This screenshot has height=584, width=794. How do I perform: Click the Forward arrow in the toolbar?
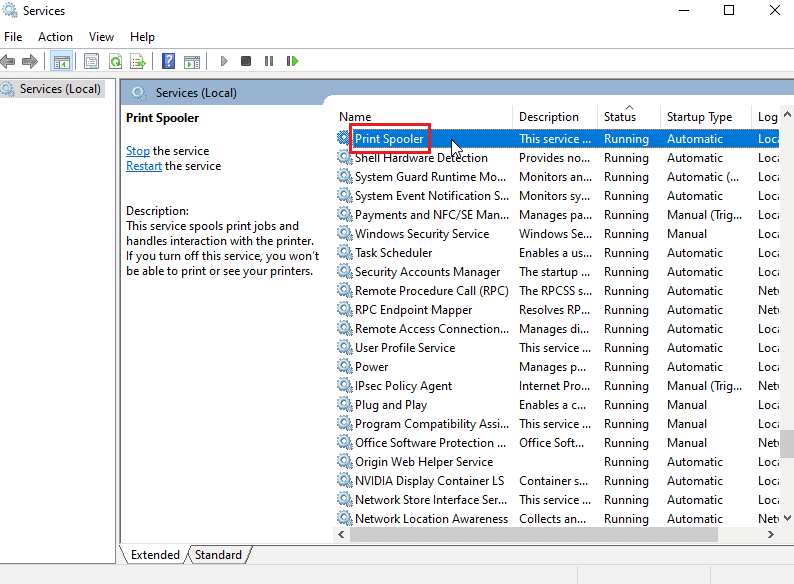[x=30, y=62]
